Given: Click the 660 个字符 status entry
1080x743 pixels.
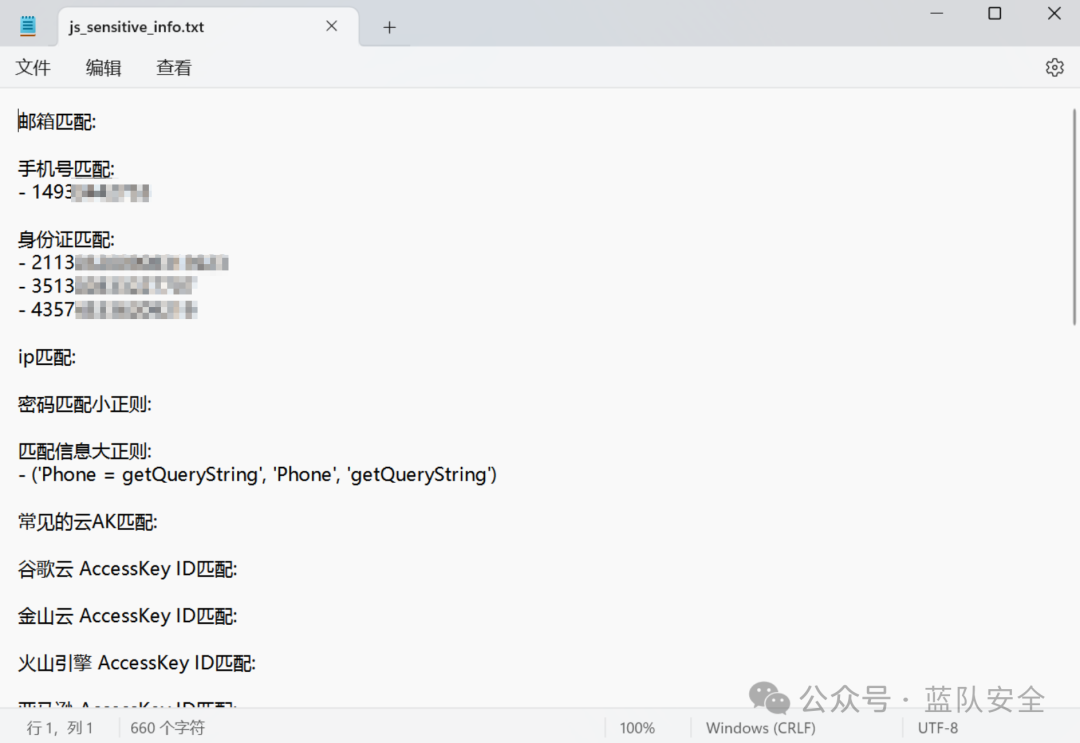Looking at the screenshot, I should point(167,728).
